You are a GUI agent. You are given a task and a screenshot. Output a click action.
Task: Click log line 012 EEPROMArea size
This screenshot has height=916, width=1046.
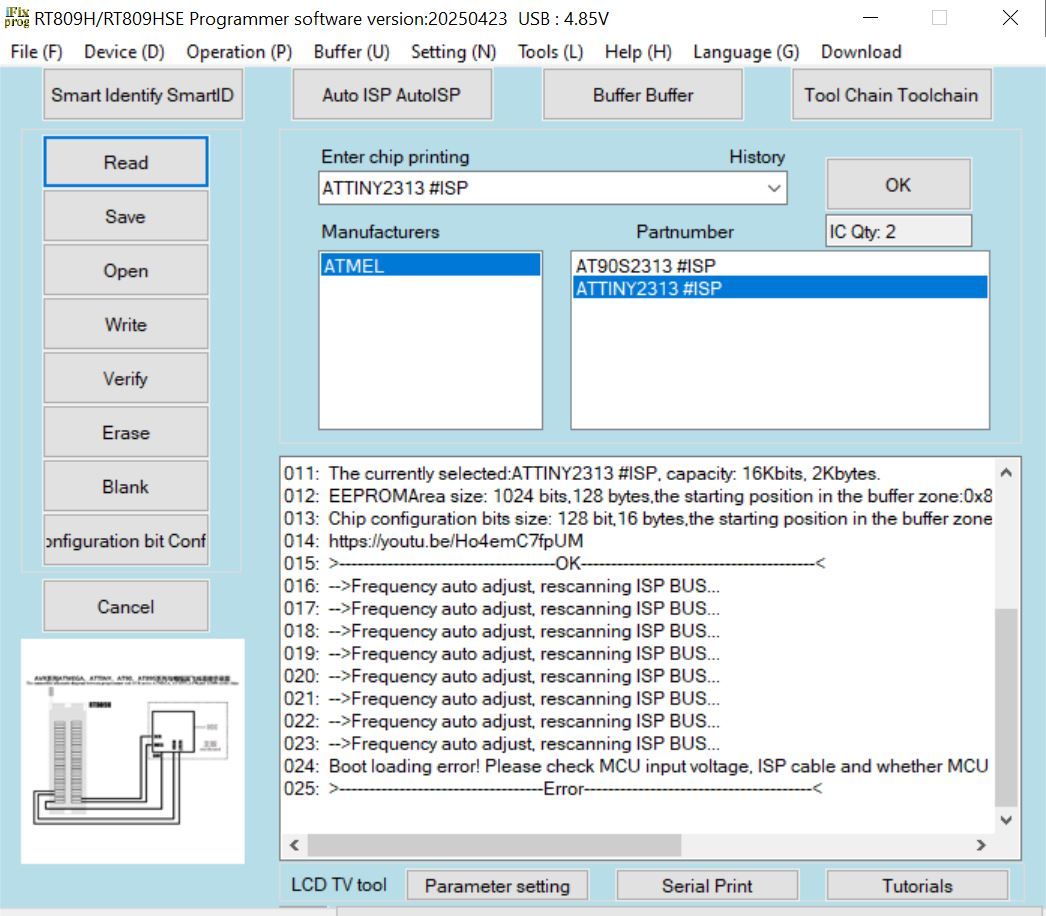click(637, 496)
